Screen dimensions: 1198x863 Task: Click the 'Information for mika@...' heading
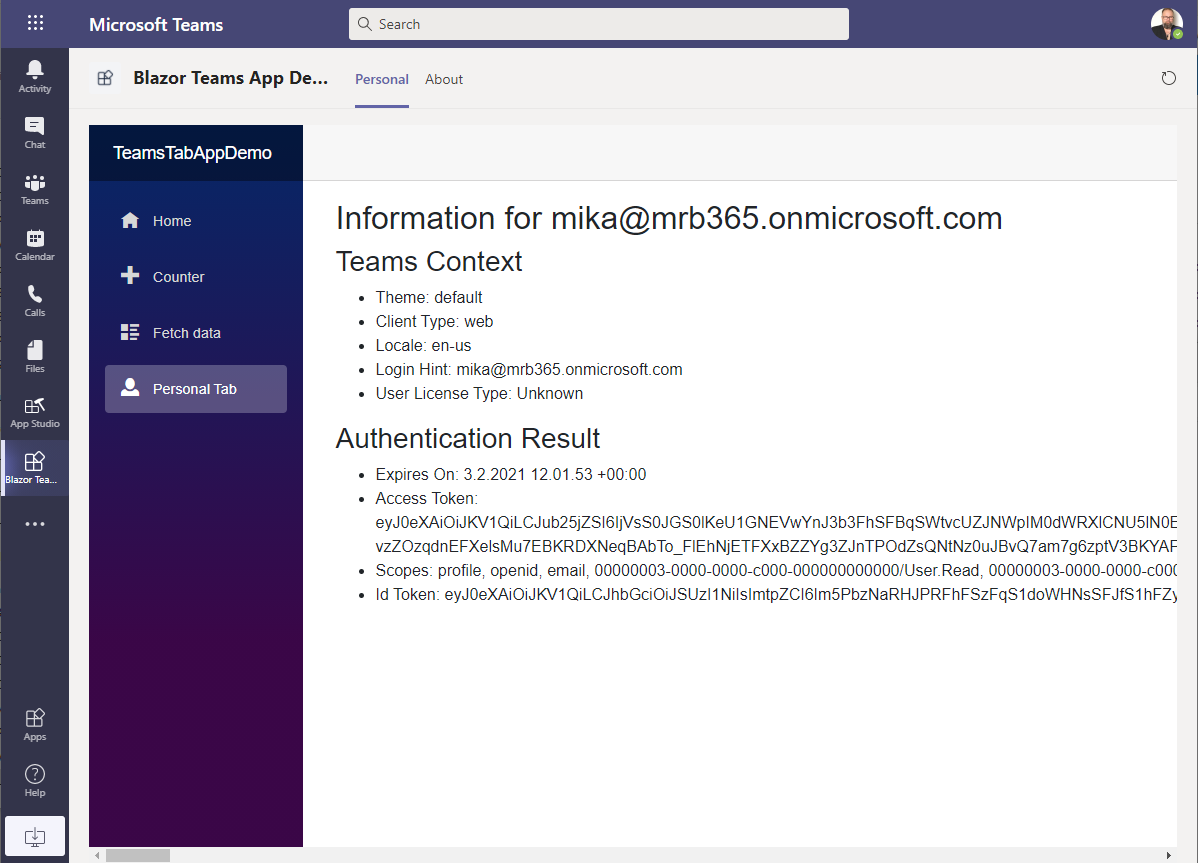[669, 218]
